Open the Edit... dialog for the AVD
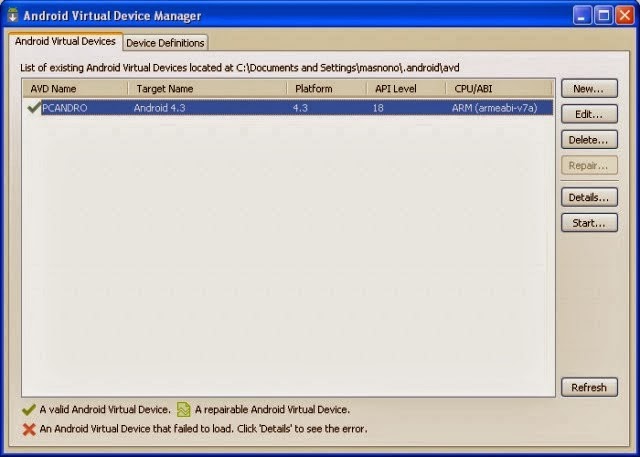 pos(589,114)
